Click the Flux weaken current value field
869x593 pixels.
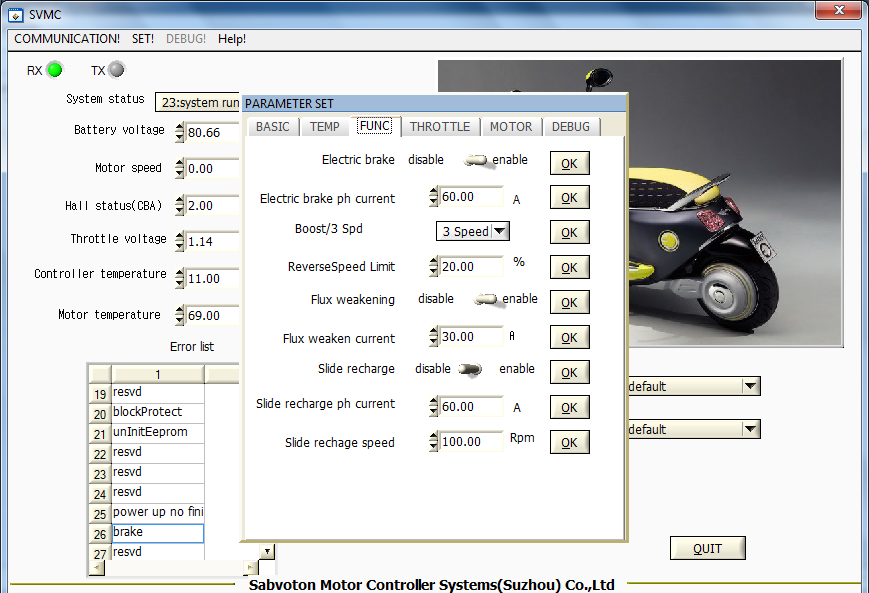[471, 337]
